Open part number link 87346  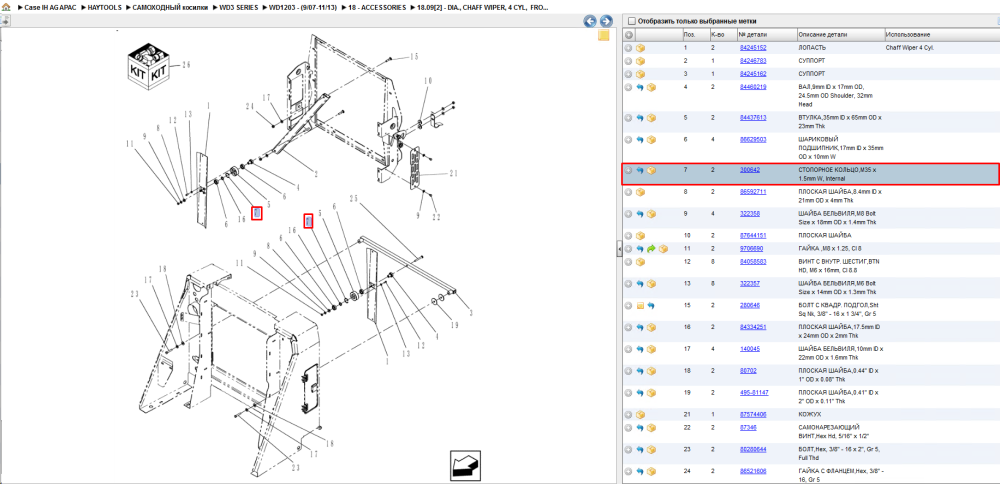[748, 427]
